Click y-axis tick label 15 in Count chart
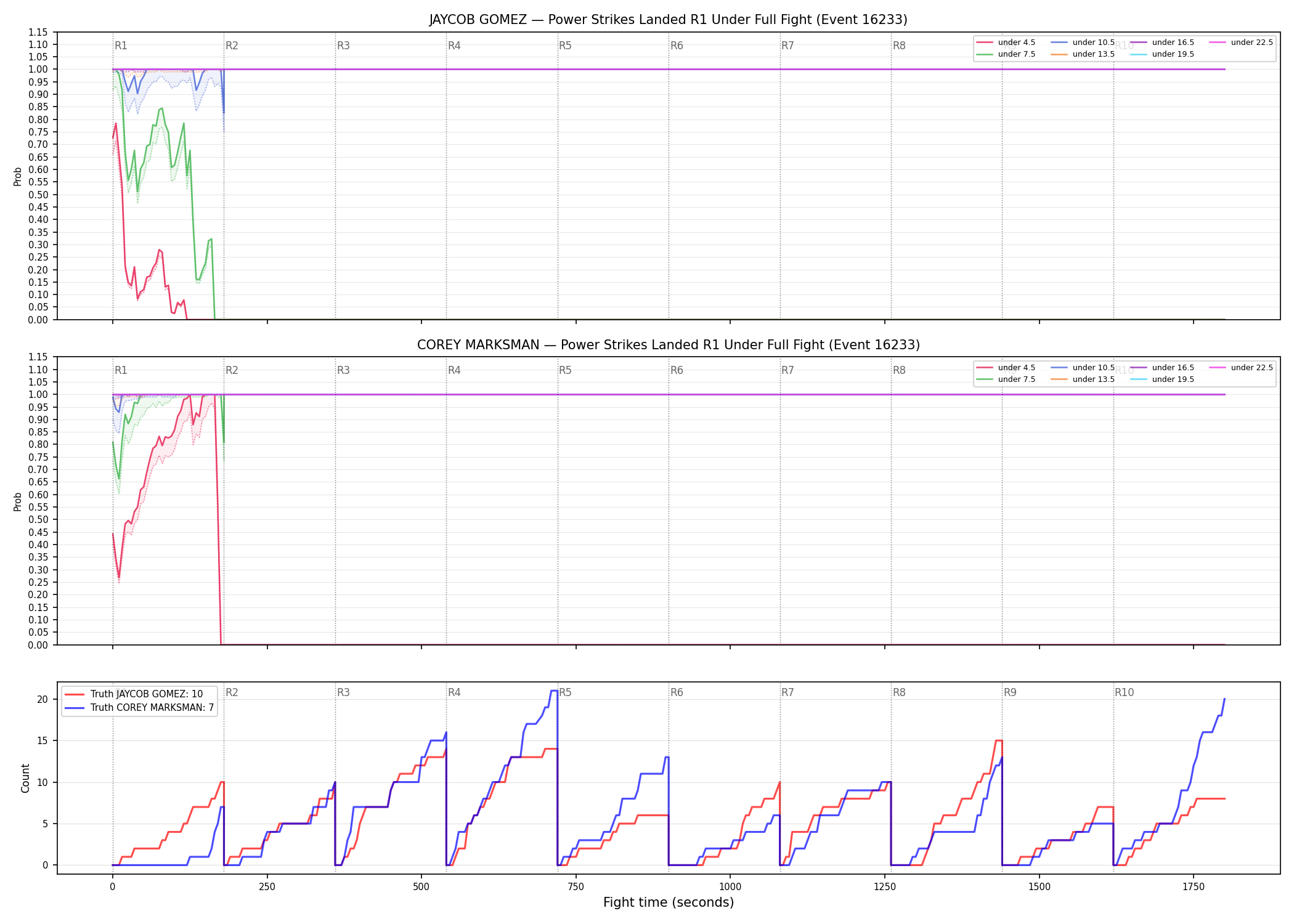 tap(43, 741)
